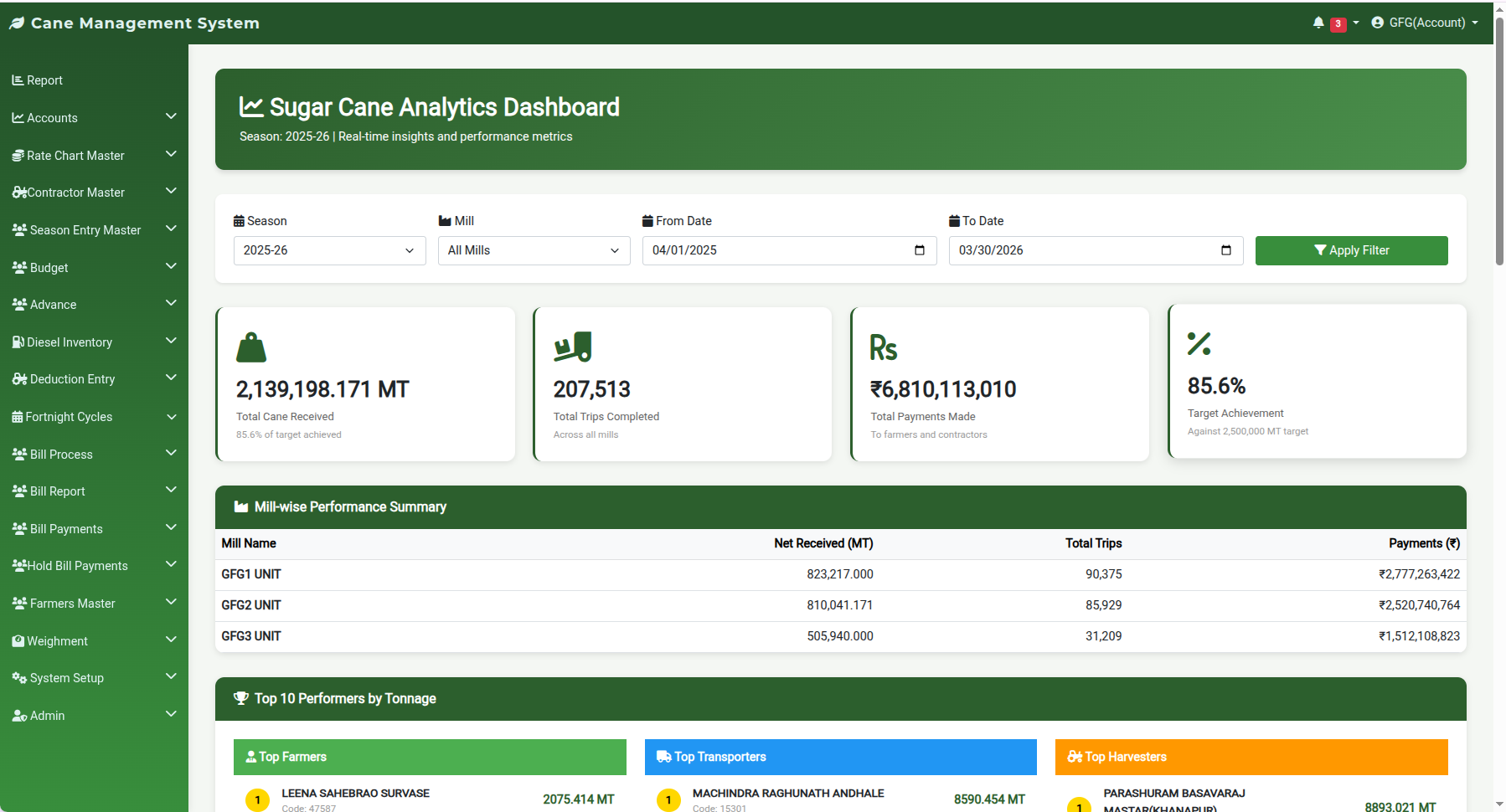Image resolution: width=1506 pixels, height=812 pixels.
Task: Click the Top Transporters header
Action: tap(841, 757)
